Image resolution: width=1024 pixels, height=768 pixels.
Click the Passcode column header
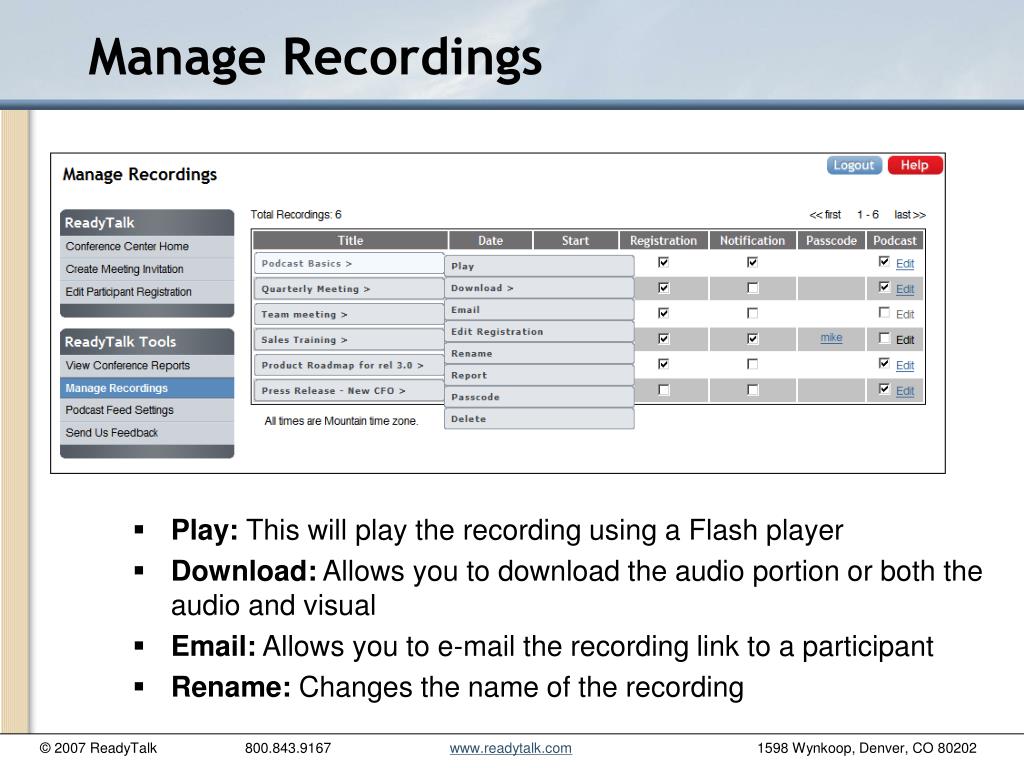(831, 240)
